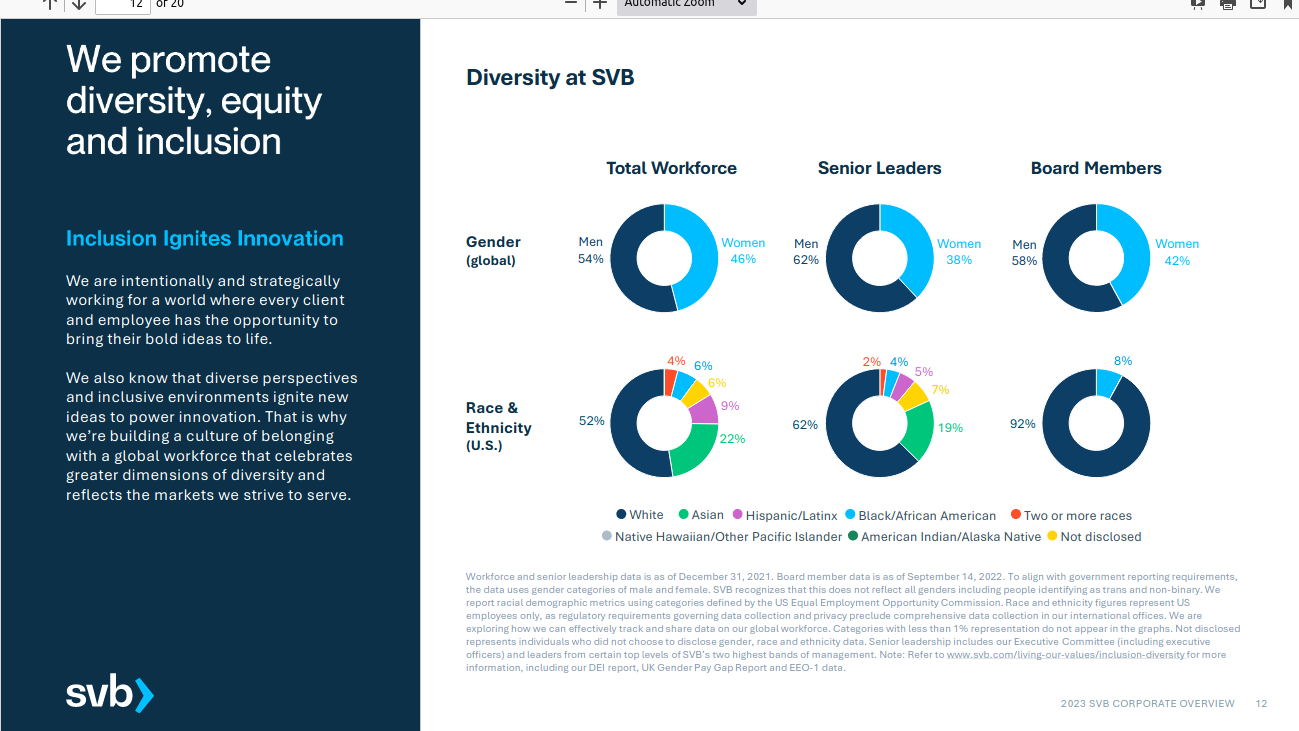Zoom in with the plus button
Image resolution: width=1299 pixels, height=731 pixels.
pyautogui.click(x=600, y=3)
